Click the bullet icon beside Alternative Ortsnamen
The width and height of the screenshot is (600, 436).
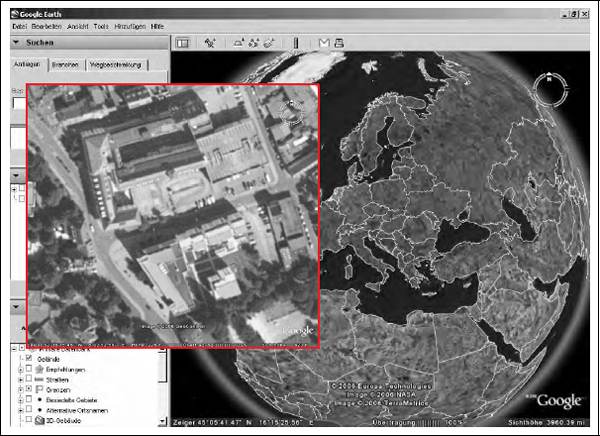(39, 410)
